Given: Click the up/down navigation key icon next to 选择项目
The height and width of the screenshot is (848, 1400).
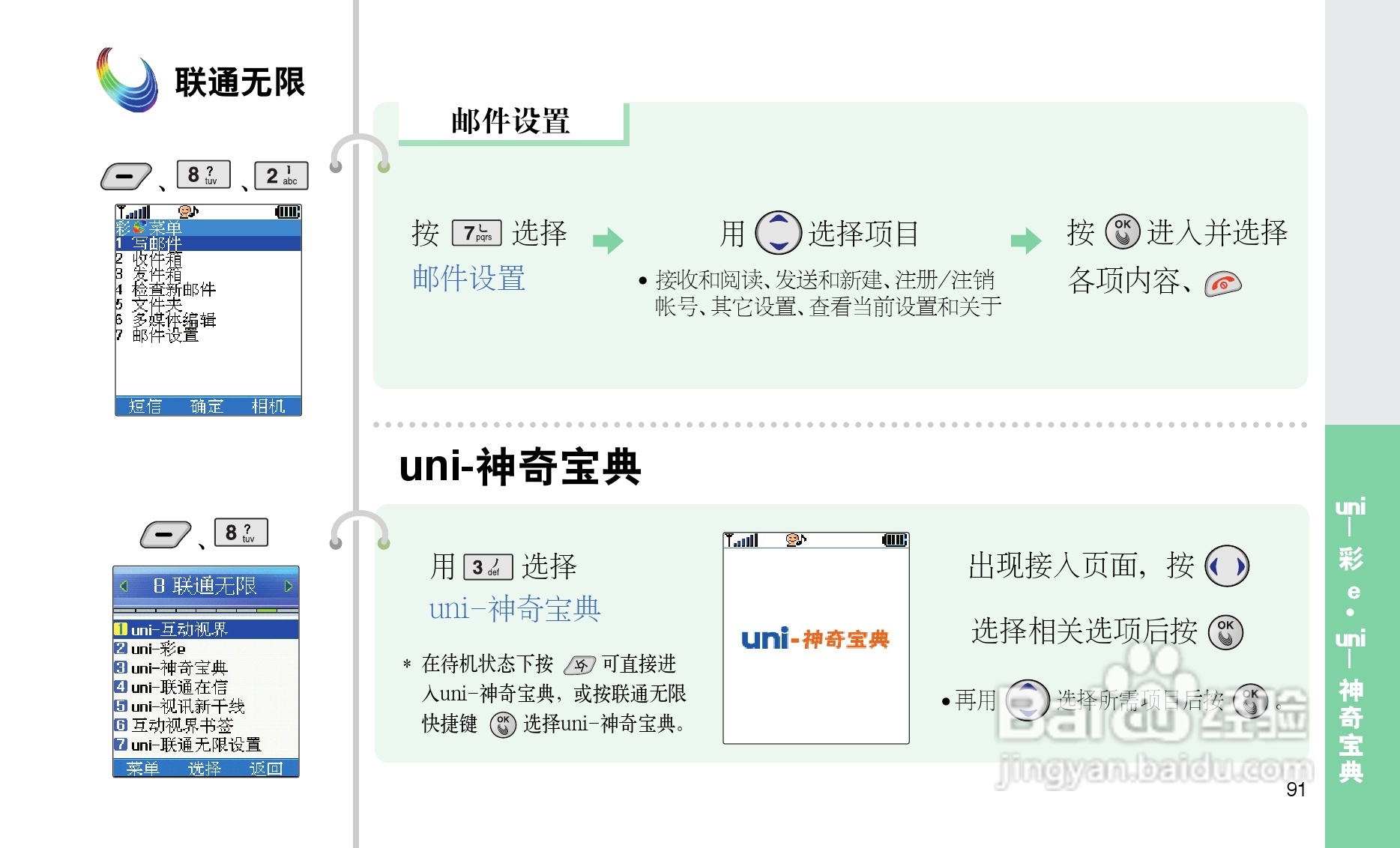Looking at the screenshot, I should pos(779,232).
